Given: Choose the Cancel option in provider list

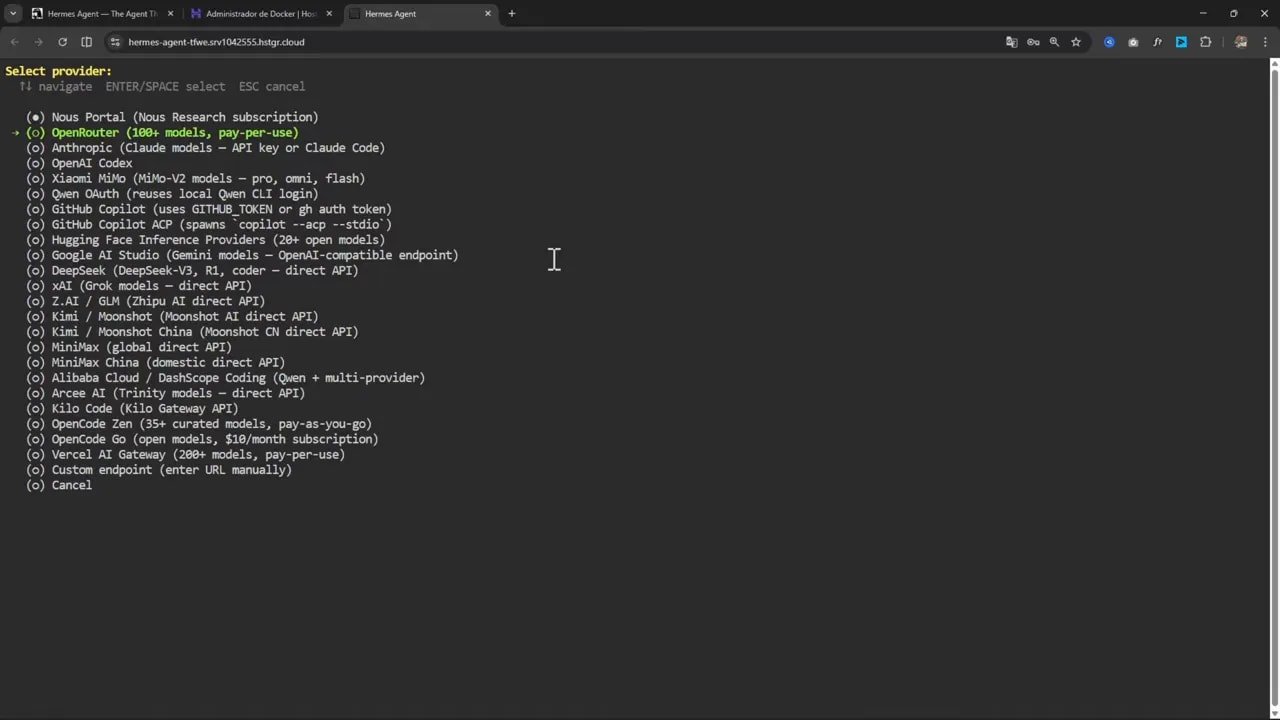Looking at the screenshot, I should 59,485.
